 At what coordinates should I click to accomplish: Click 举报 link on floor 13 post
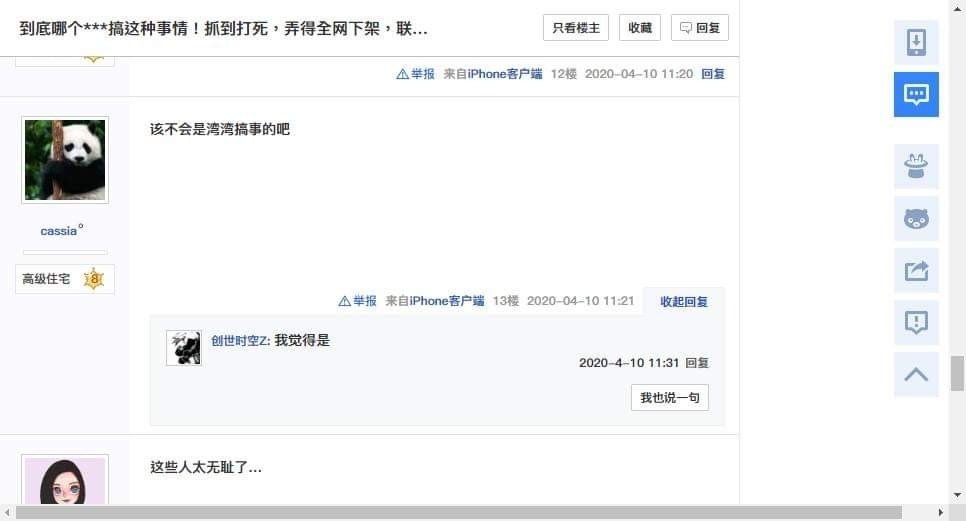[x=357, y=301]
